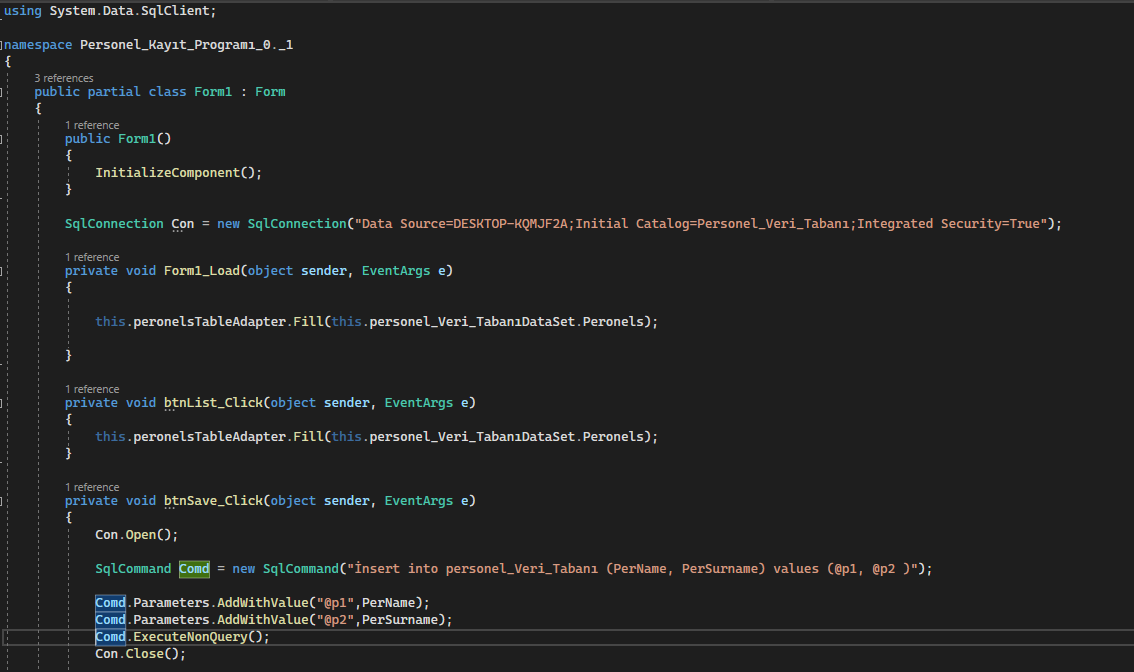Click the 'Form1_Load' method name

[202, 271]
